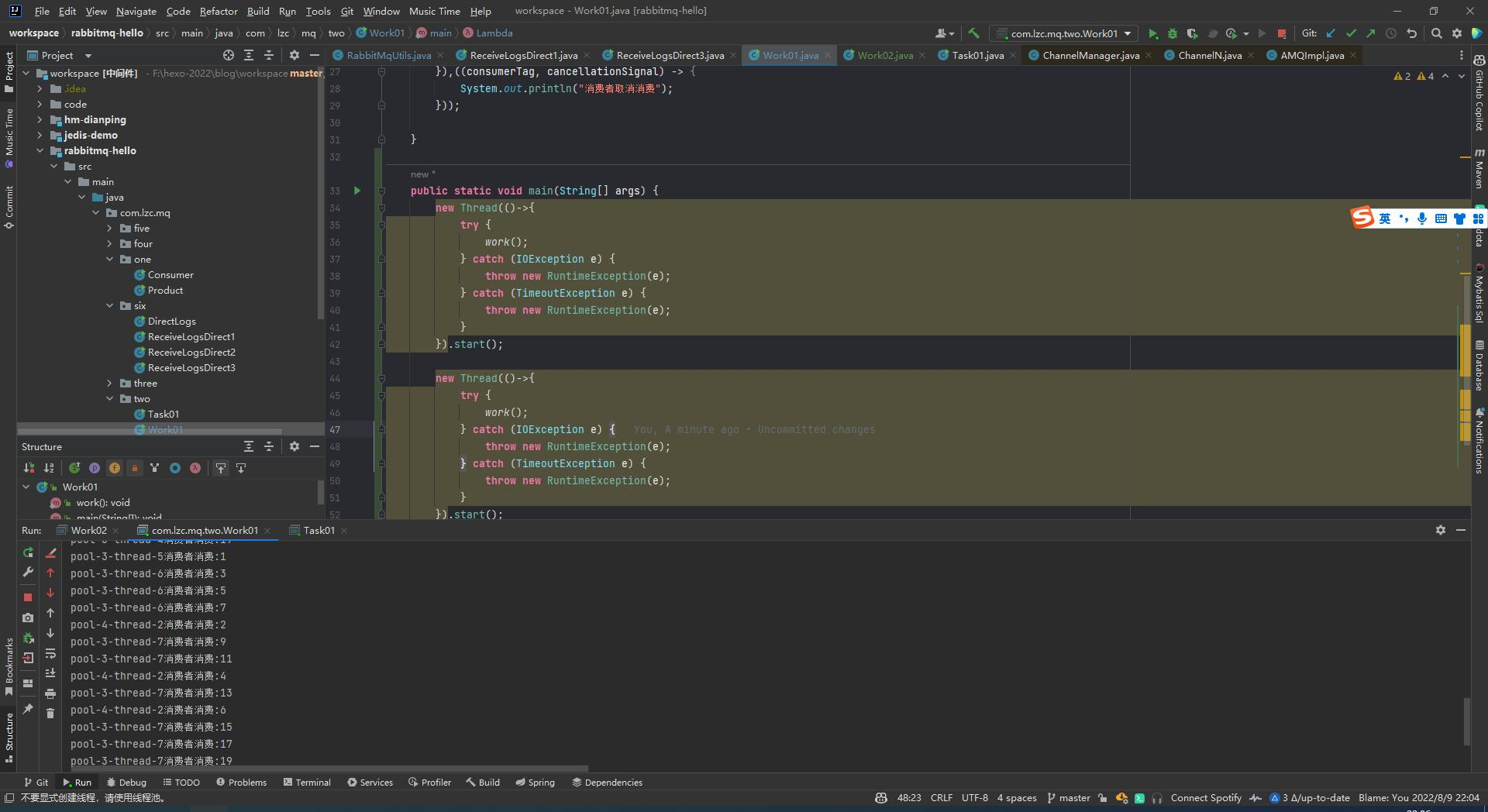Collapse all nodes in the Project panel

coord(269,55)
